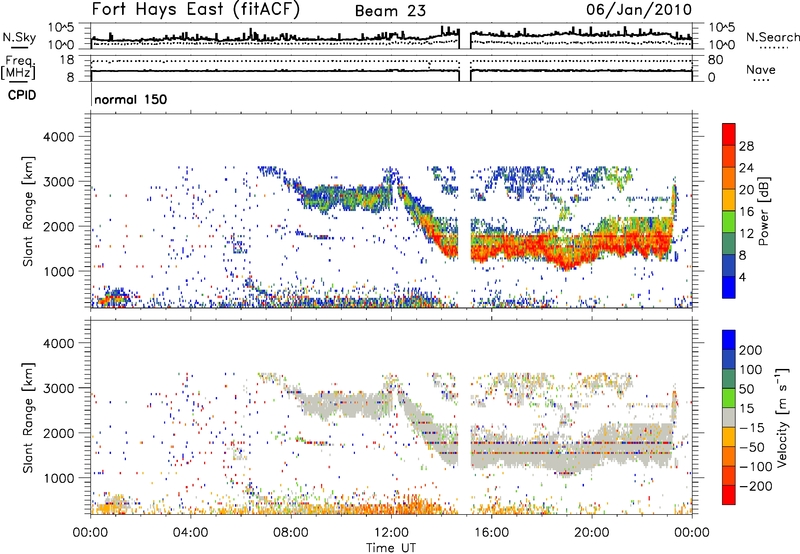Click the 'Freq. [MHz]' label
Screen dimensions: 800x554
[18, 68]
